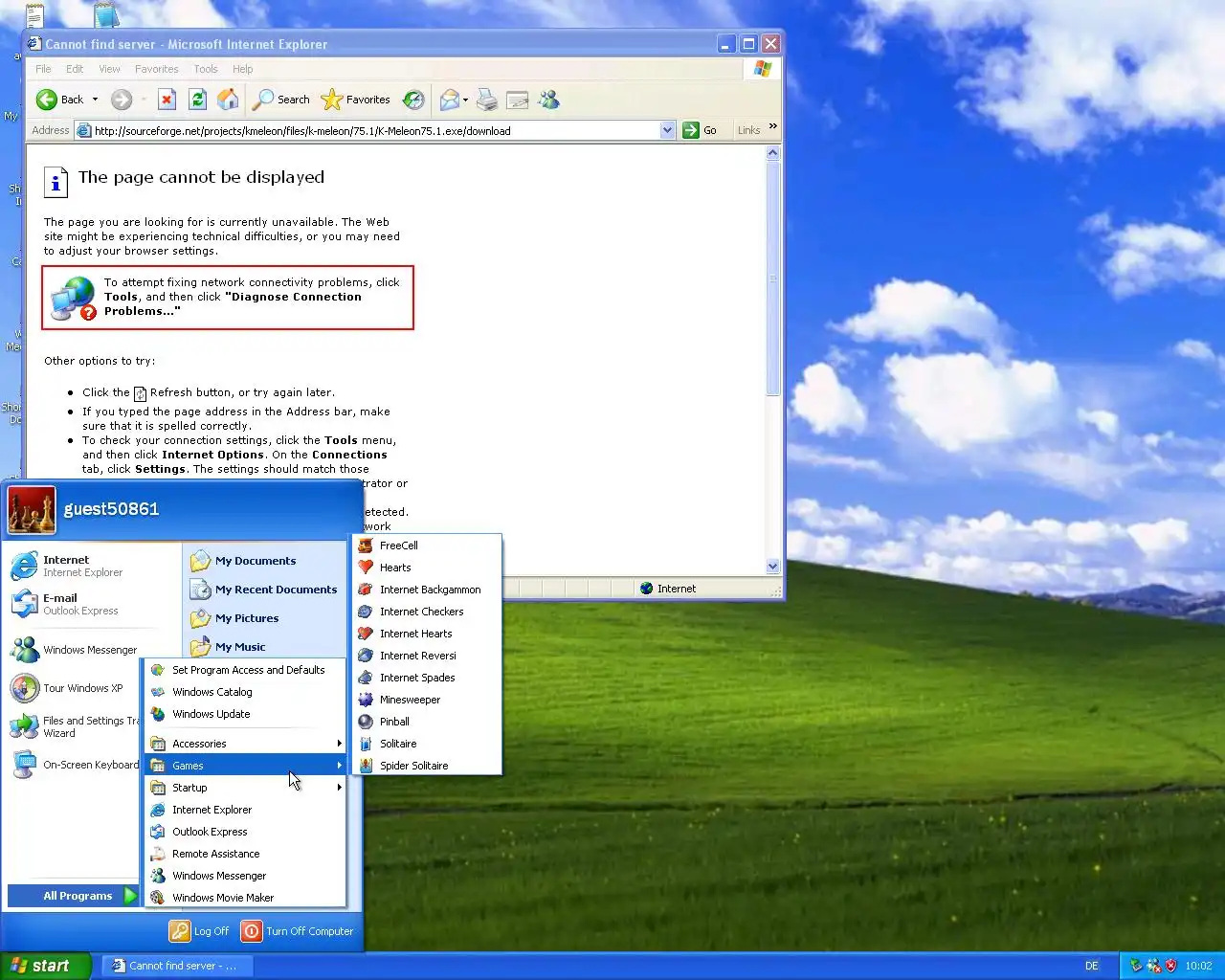Launch Pinball from Games submenu
Viewport: 1225px width, 980px height.
point(428,722)
